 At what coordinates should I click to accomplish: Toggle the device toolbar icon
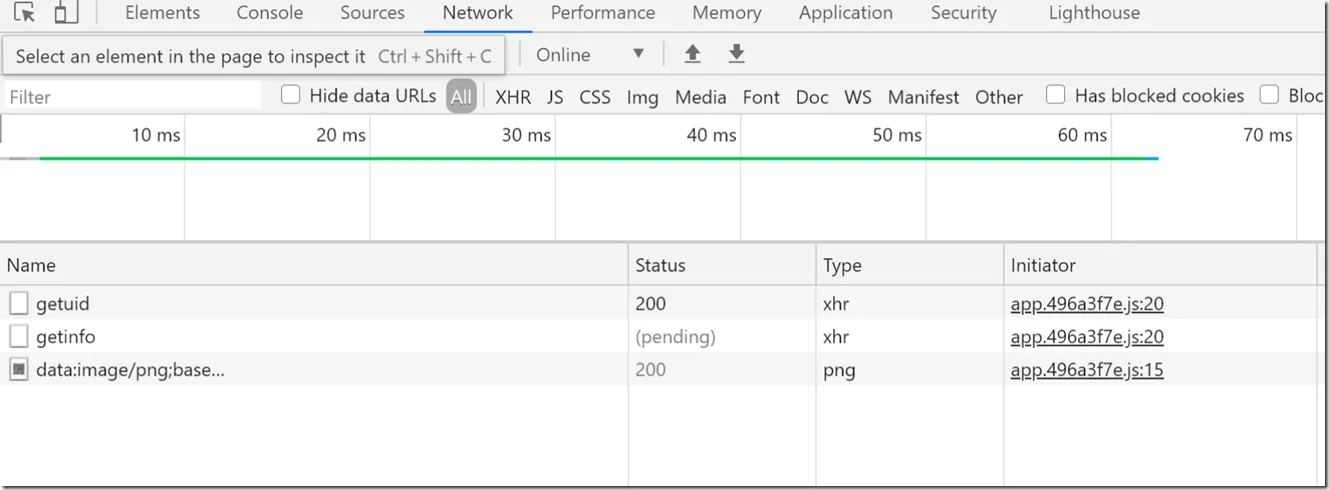[66, 13]
